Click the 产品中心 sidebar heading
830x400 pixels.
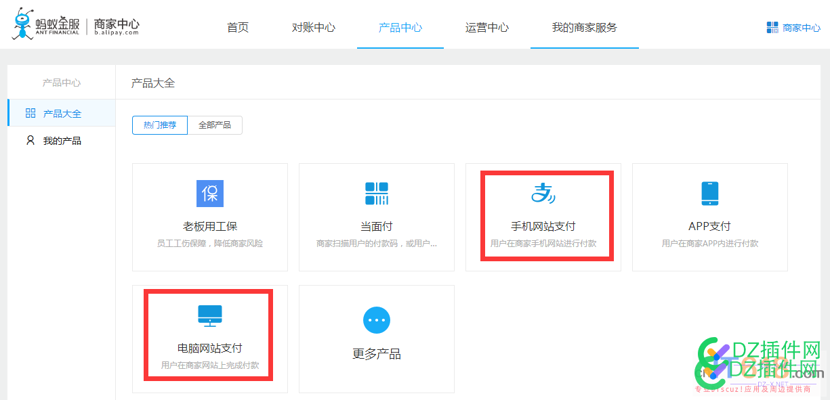coord(61,83)
